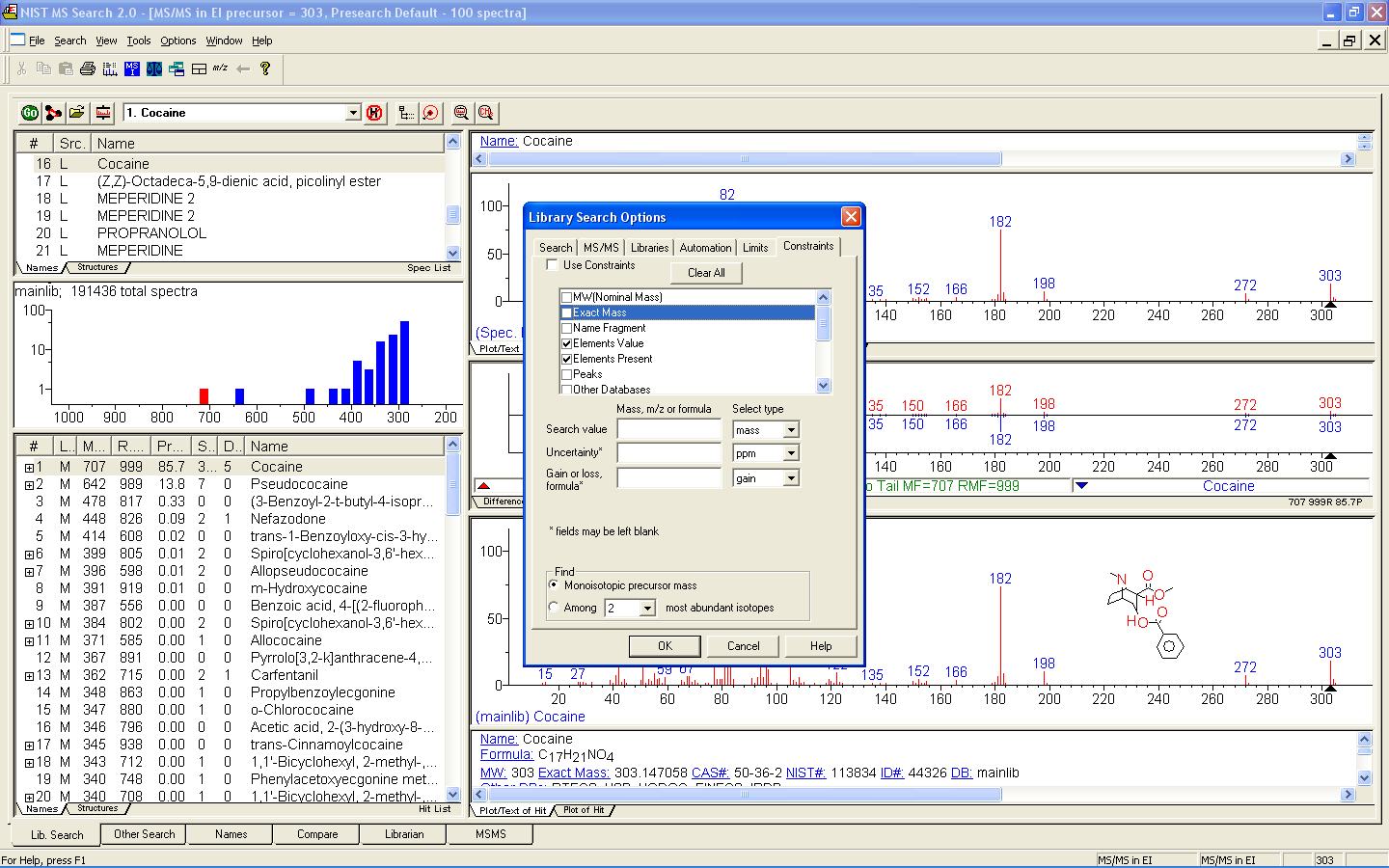Click the green Go search button
Viewport: 1389px width, 868px height.
pyautogui.click(x=30, y=113)
